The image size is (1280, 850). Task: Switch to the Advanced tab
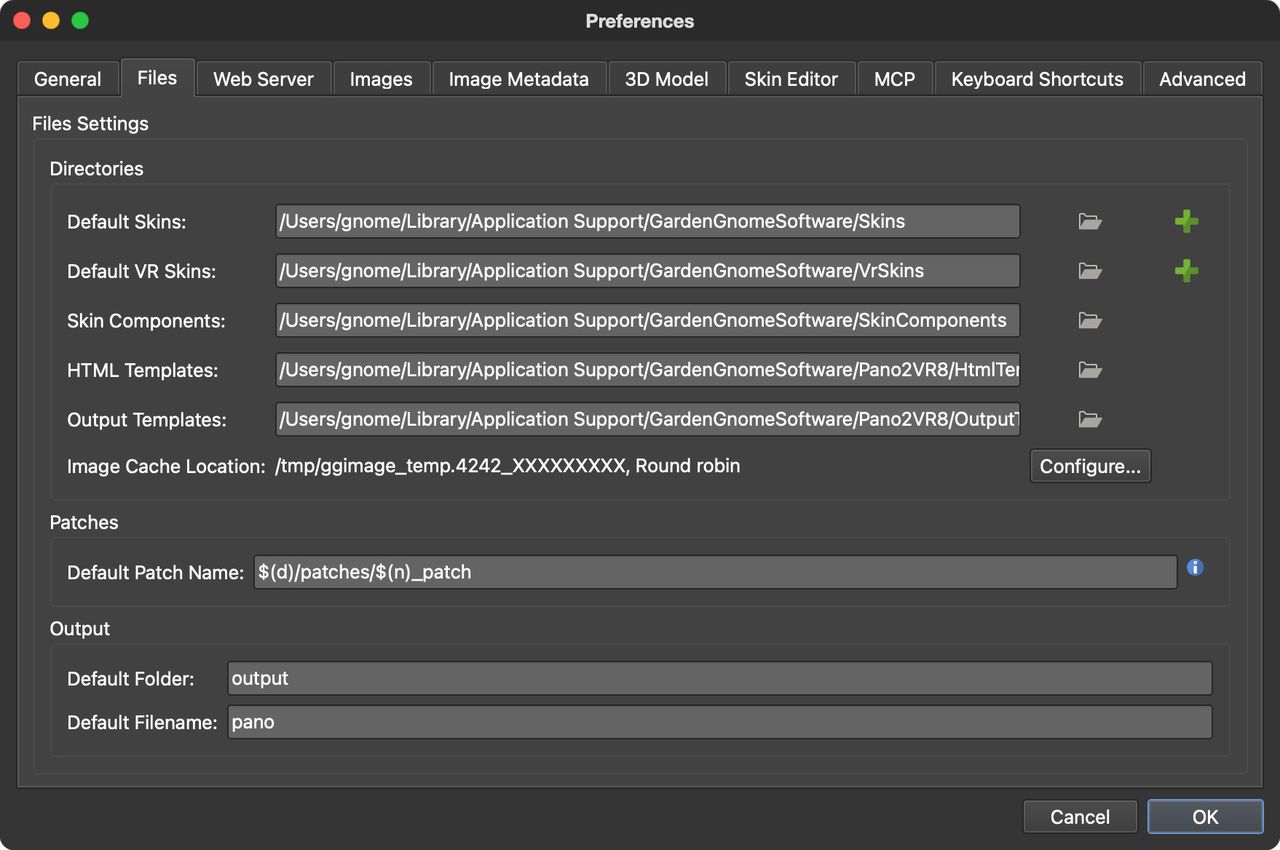[x=1202, y=79]
